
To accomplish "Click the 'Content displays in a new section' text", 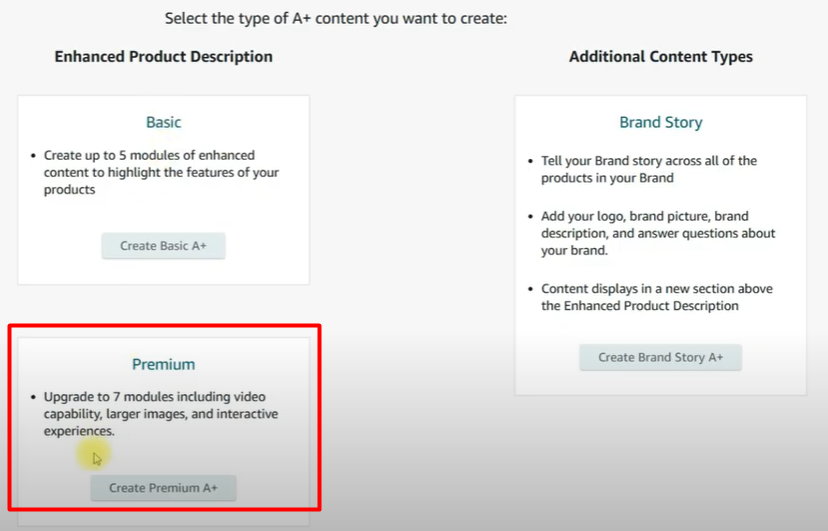I will [x=656, y=297].
